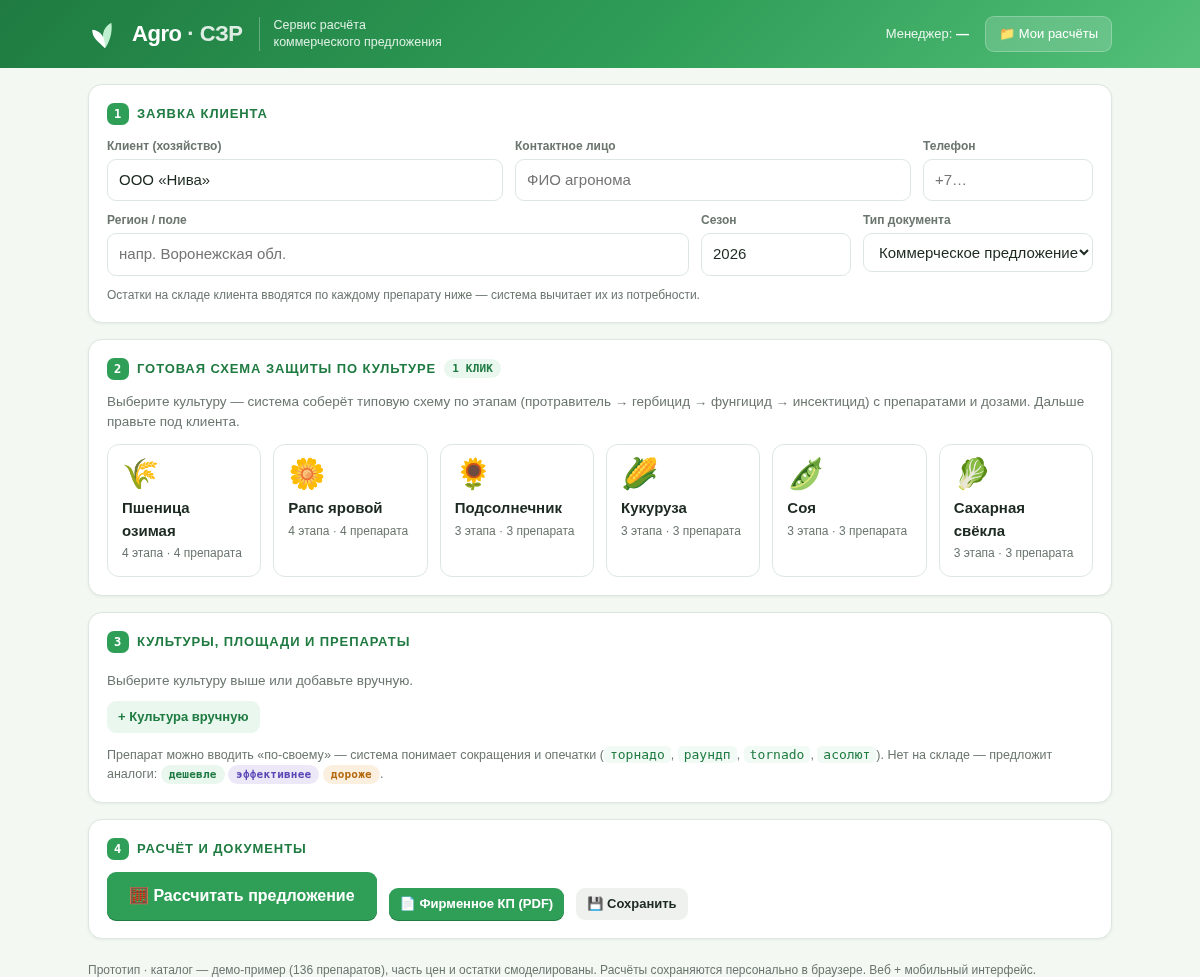Select the Сахарная свёкла leafy icon

pos(972,474)
